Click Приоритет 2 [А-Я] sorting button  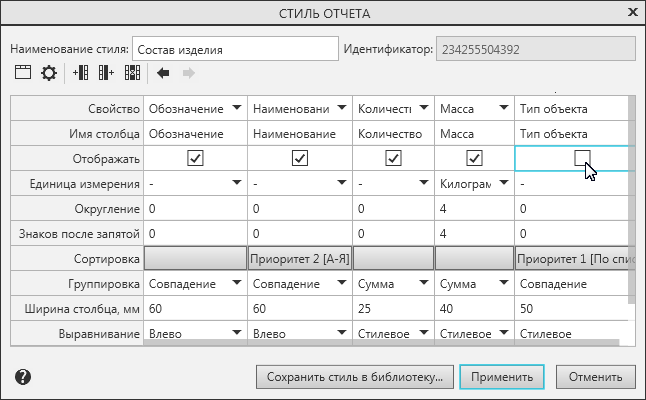(x=298, y=258)
